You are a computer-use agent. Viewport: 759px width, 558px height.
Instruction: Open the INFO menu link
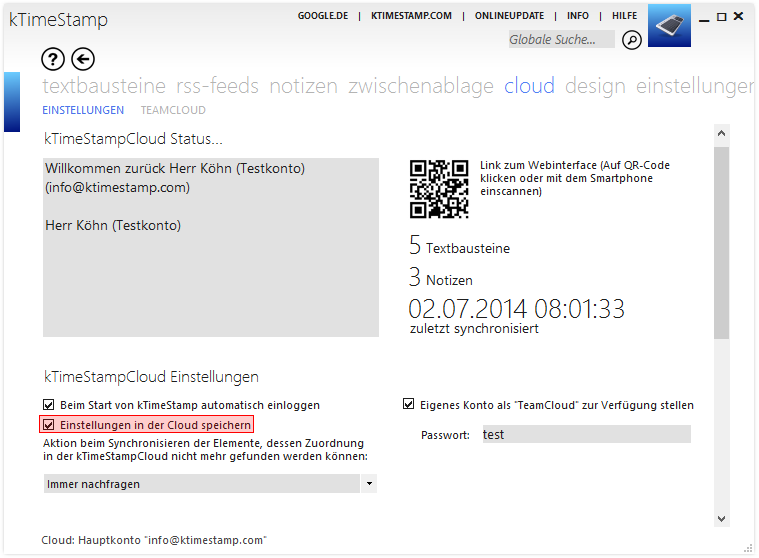[578, 15]
